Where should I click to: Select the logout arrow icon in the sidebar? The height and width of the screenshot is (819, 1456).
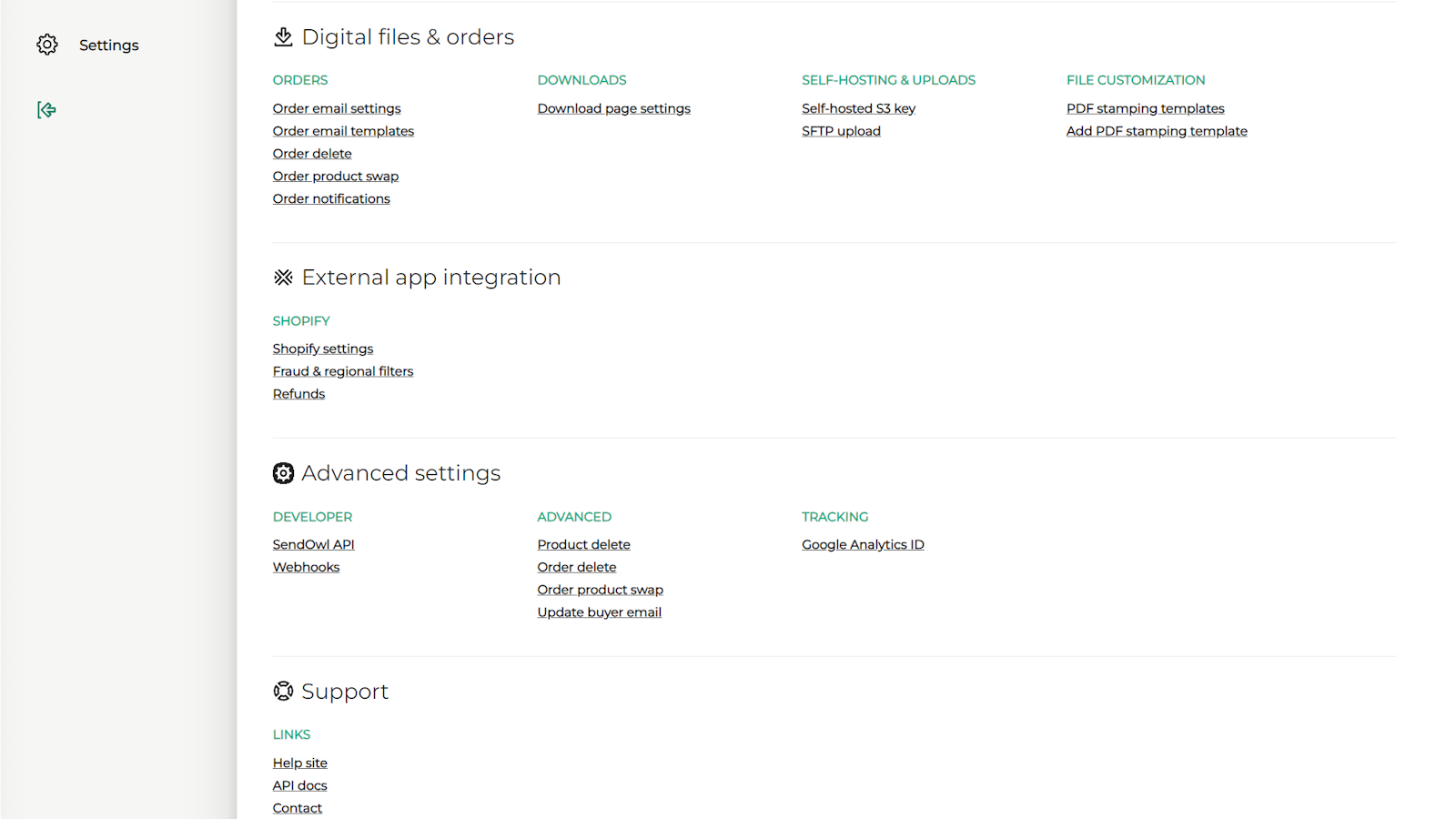point(45,109)
